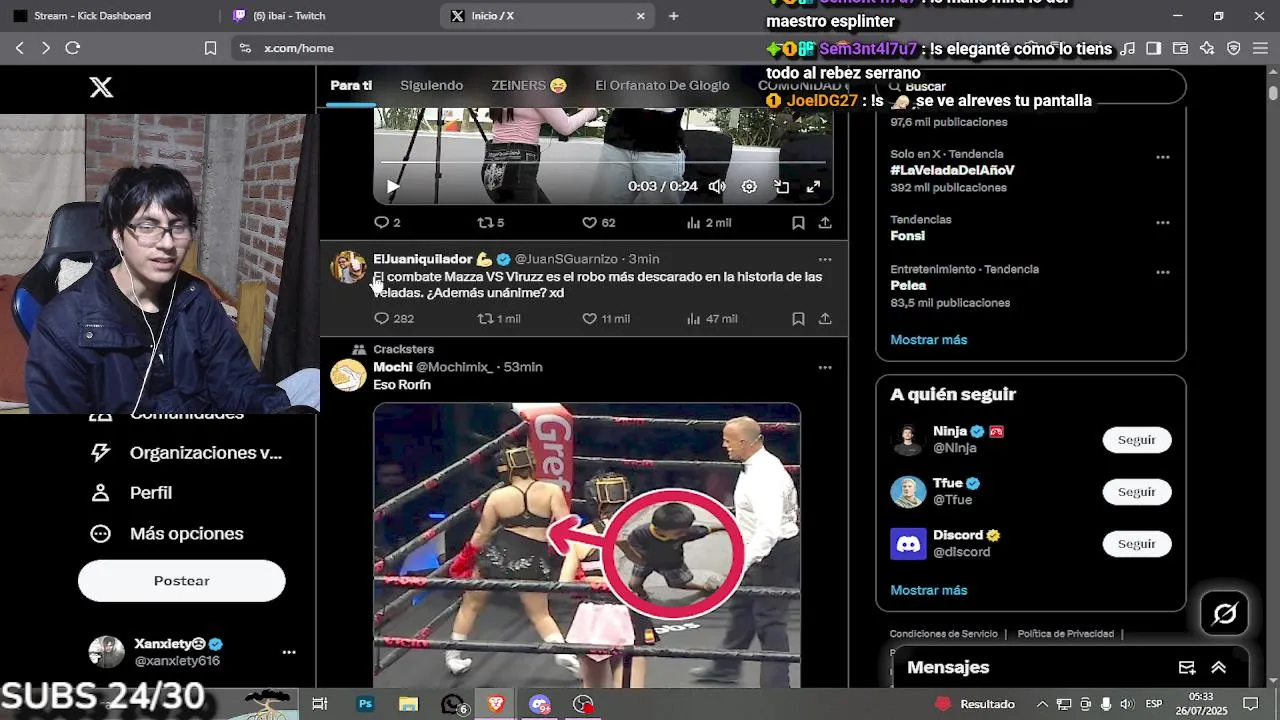Open Condiciones de Servicio link
1280x720 pixels.
[944, 634]
